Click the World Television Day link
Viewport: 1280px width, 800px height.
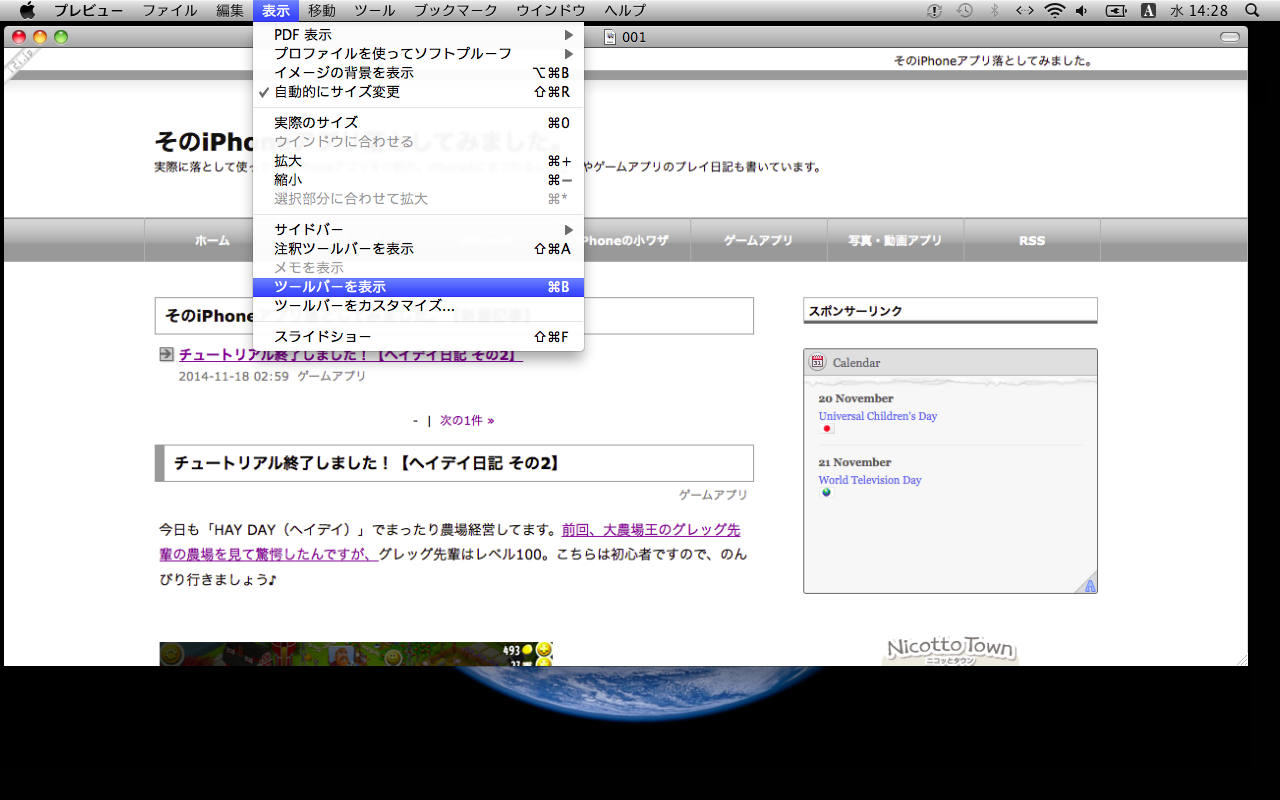(x=870, y=480)
